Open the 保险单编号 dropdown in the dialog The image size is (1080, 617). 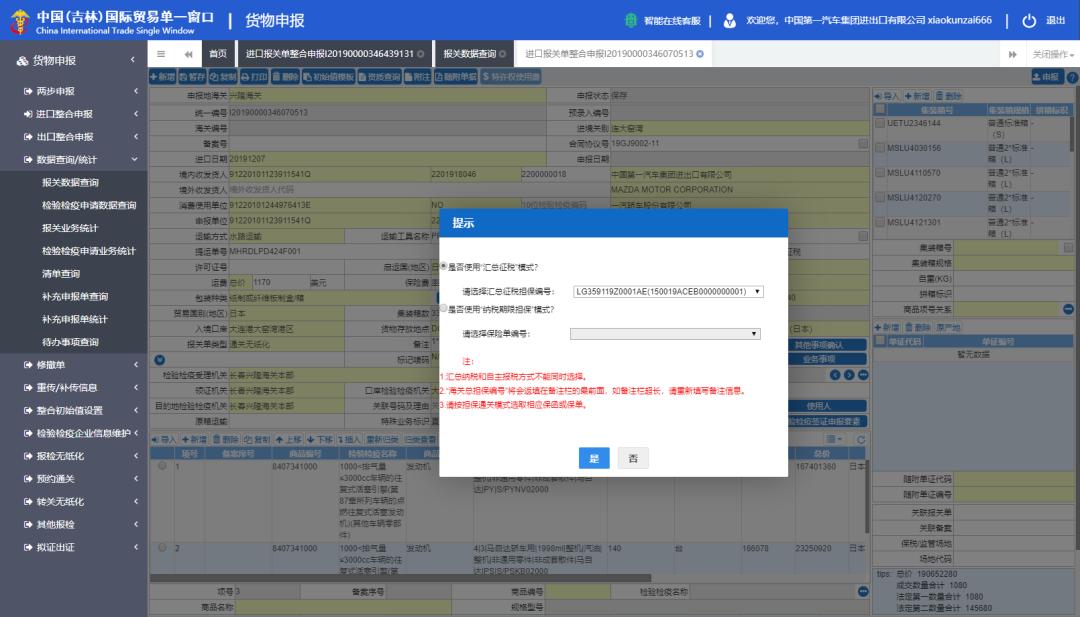[x=754, y=333]
